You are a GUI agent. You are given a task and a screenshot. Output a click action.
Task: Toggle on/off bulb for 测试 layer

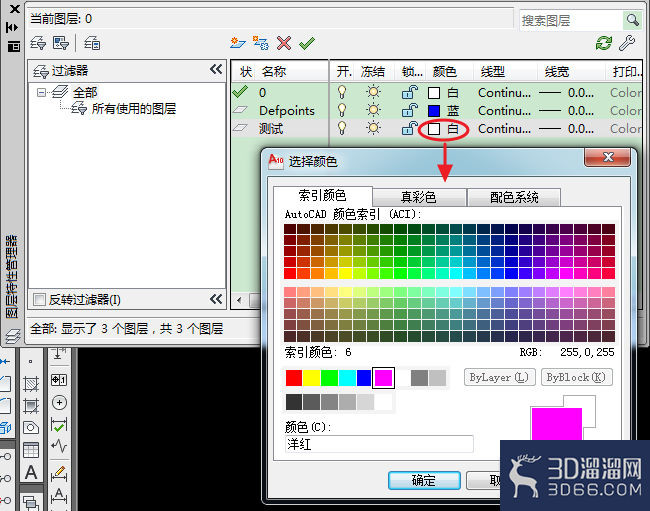(x=342, y=128)
